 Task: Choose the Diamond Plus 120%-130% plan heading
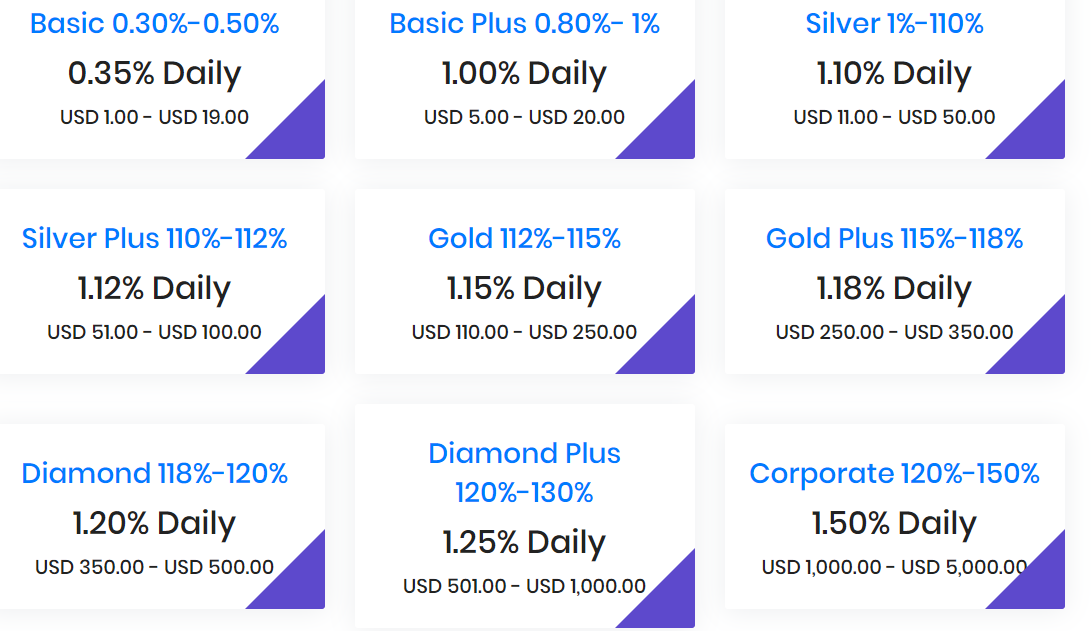click(524, 473)
